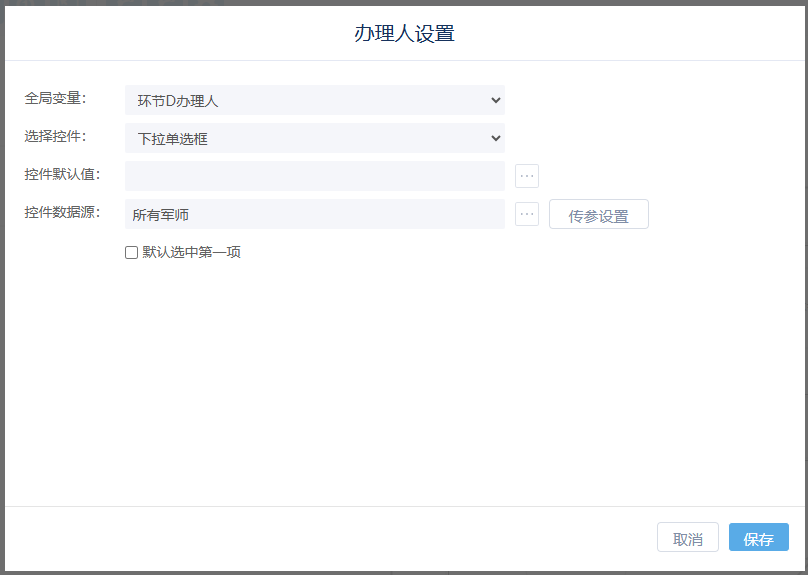Click the 控件数据源 field containing 所有军师
The image size is (808, 575).
click(314, 214)
